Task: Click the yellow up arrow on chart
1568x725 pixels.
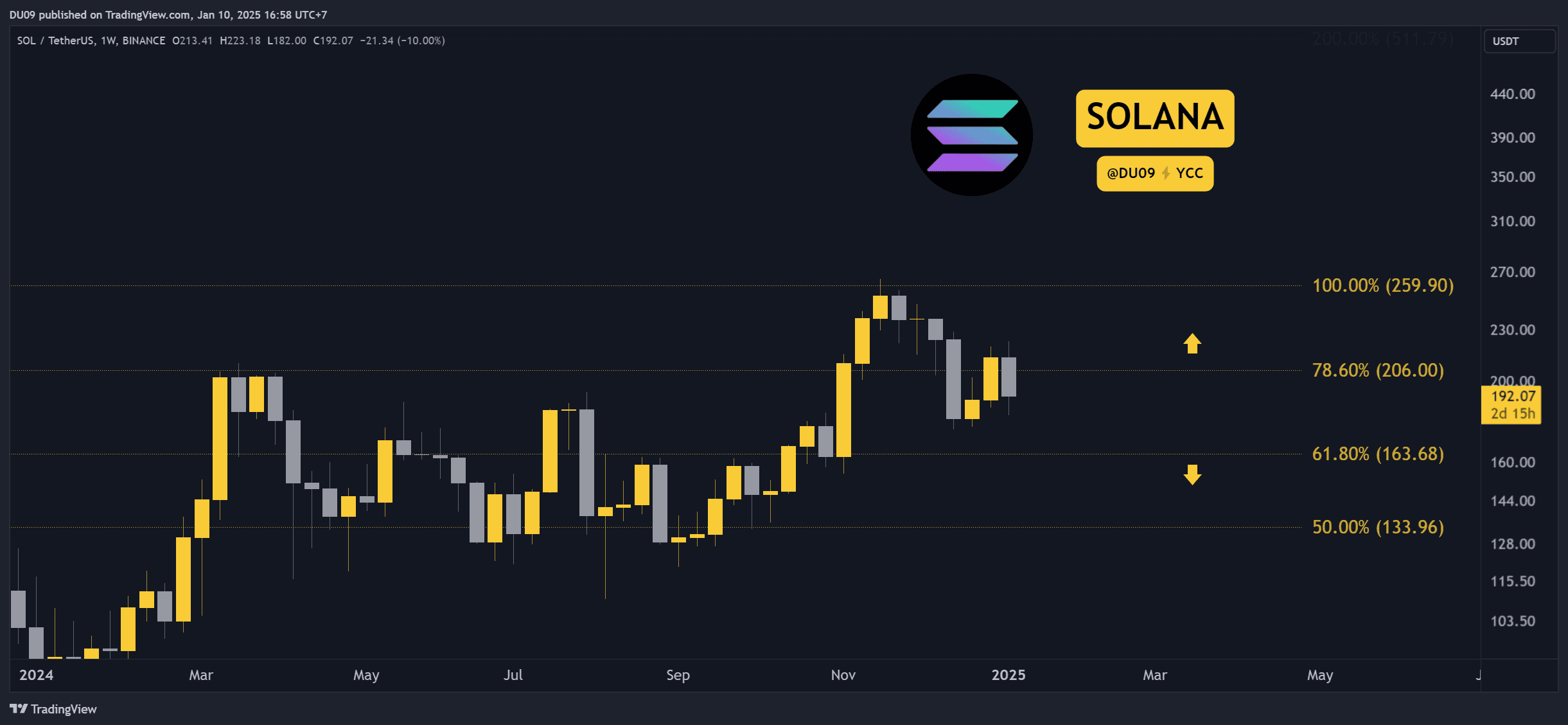Action: (x=1192, y=343)
